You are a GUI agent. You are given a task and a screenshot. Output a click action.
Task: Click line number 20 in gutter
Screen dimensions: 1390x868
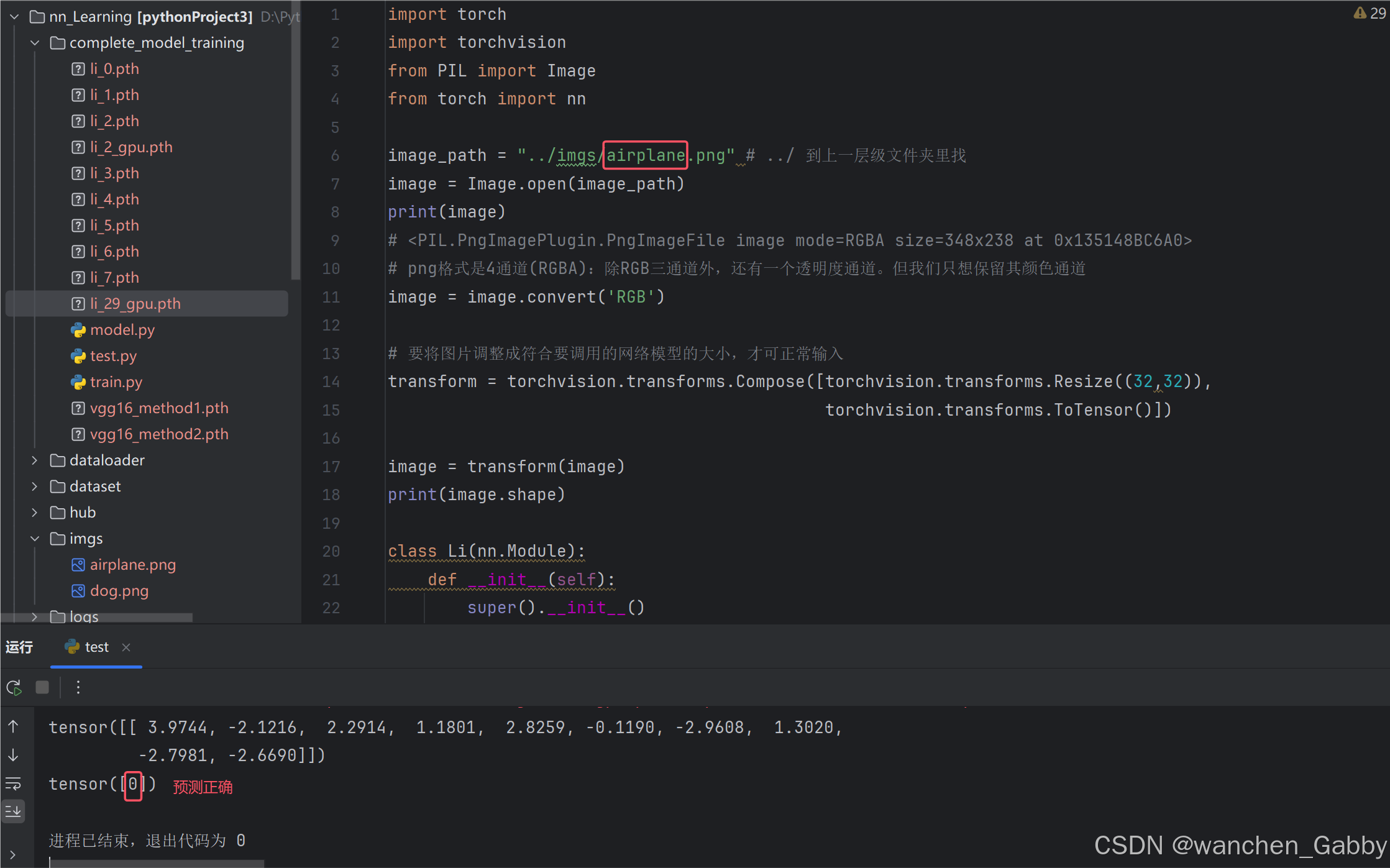pos(331,552)
